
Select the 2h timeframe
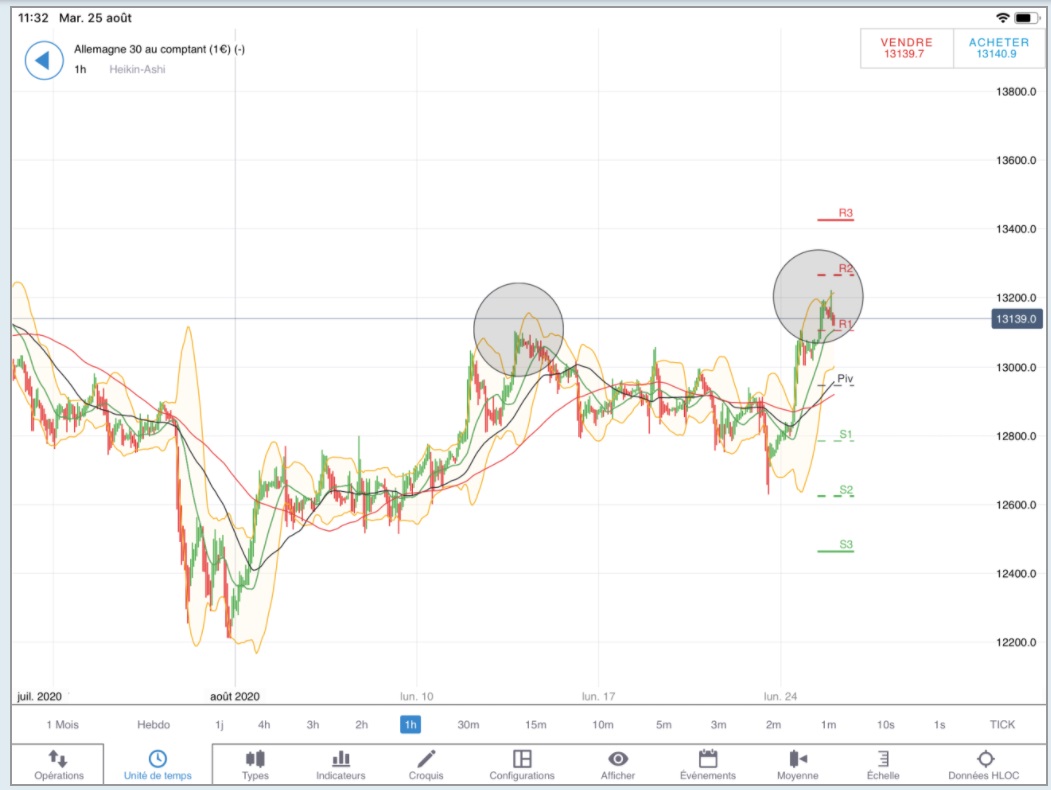pyautogui.click(x=361, y=724)
